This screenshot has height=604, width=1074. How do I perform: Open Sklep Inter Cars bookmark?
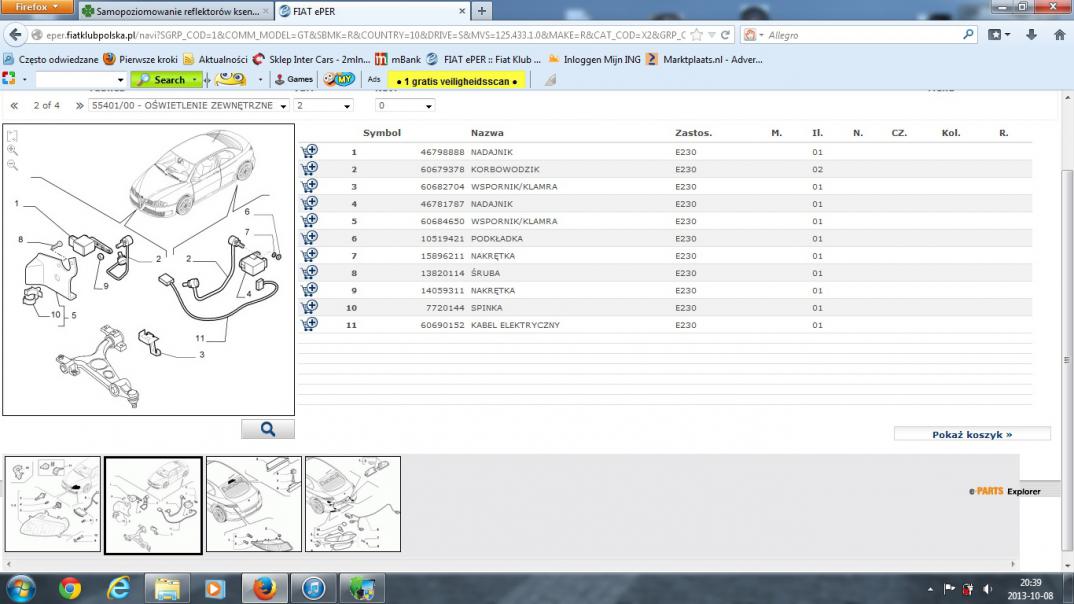[x=311, y=60]
